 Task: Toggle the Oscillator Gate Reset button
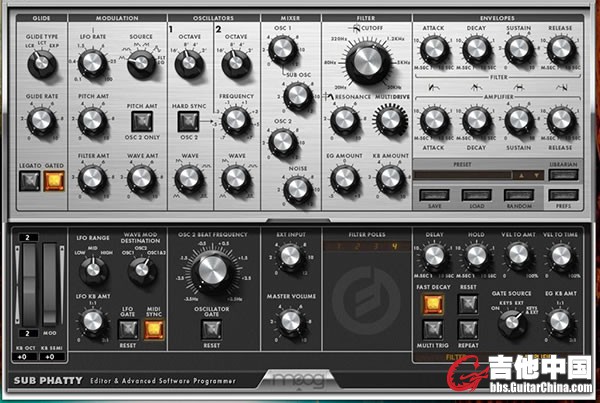point(212,329)
